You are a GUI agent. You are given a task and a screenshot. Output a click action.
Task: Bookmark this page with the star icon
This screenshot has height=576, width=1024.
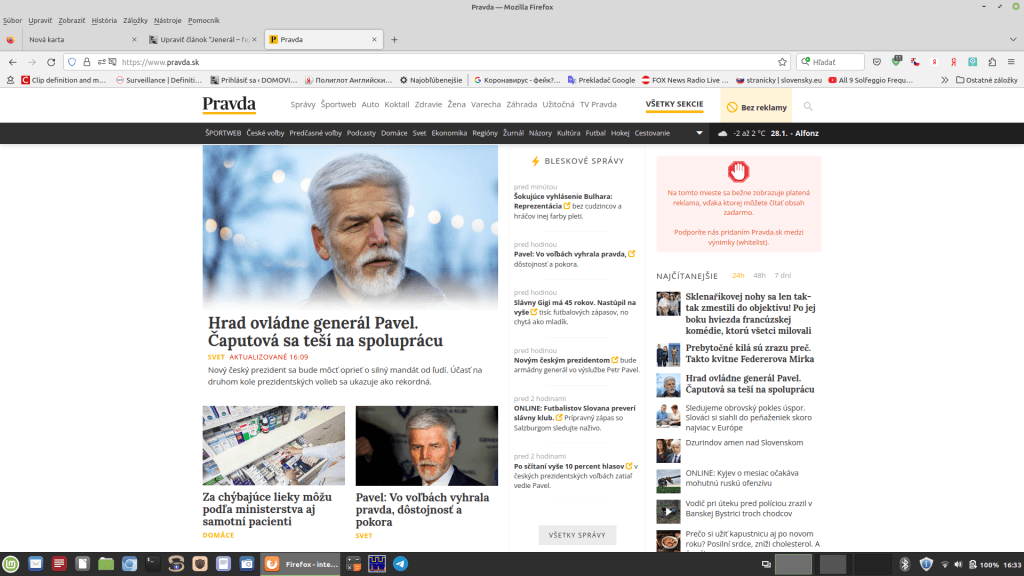(x=782, y=62)
